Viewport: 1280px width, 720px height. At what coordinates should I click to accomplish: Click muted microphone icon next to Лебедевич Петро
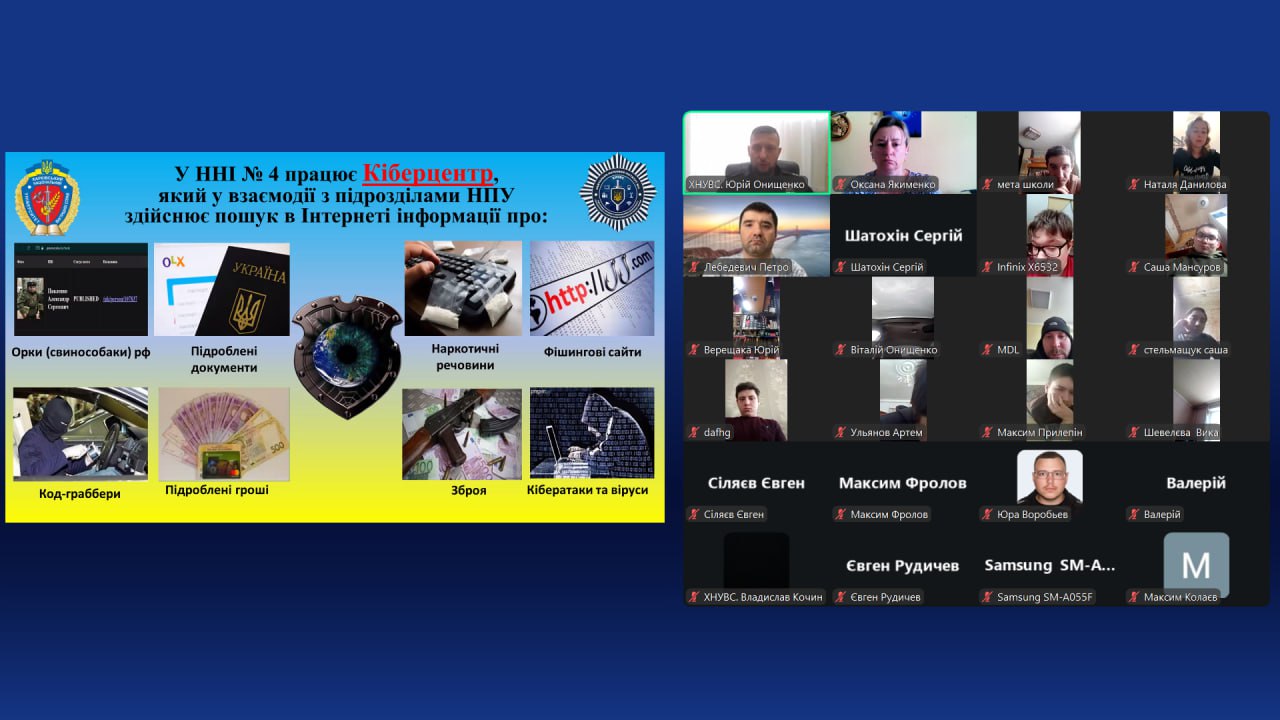693,267
